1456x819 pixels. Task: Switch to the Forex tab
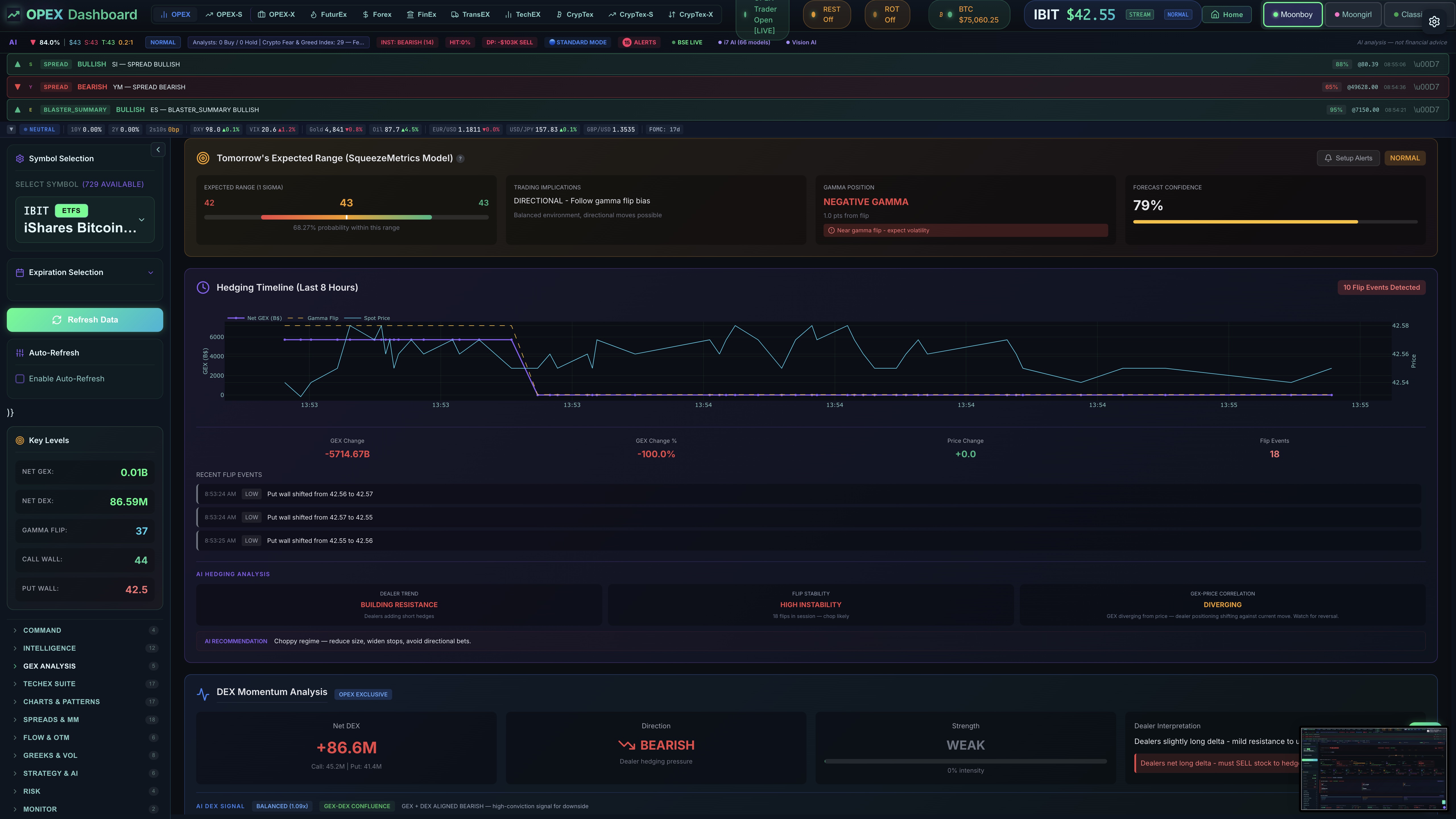377,15
